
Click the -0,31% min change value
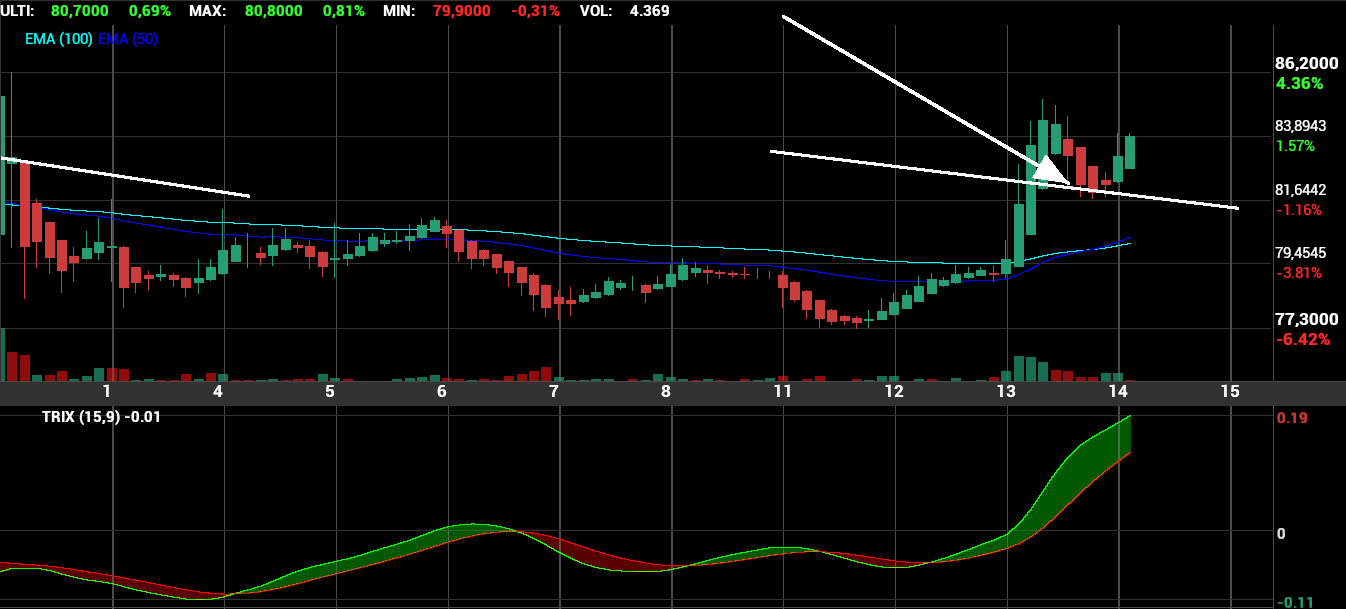pos(535,10)
